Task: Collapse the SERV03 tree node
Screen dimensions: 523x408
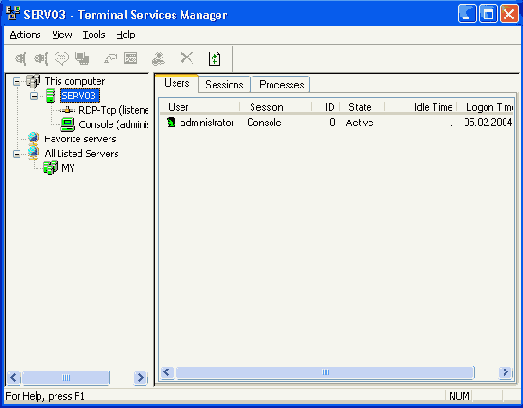Action: click(x=34, y=96)
